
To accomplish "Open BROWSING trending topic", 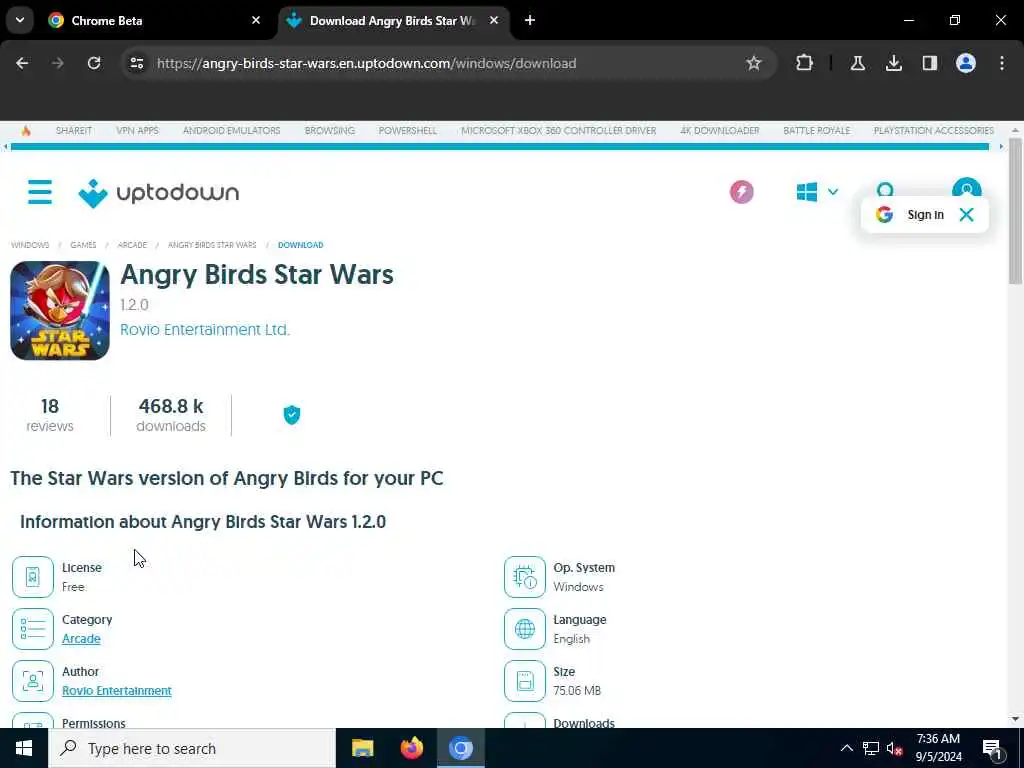I will (x=330, y=131).
